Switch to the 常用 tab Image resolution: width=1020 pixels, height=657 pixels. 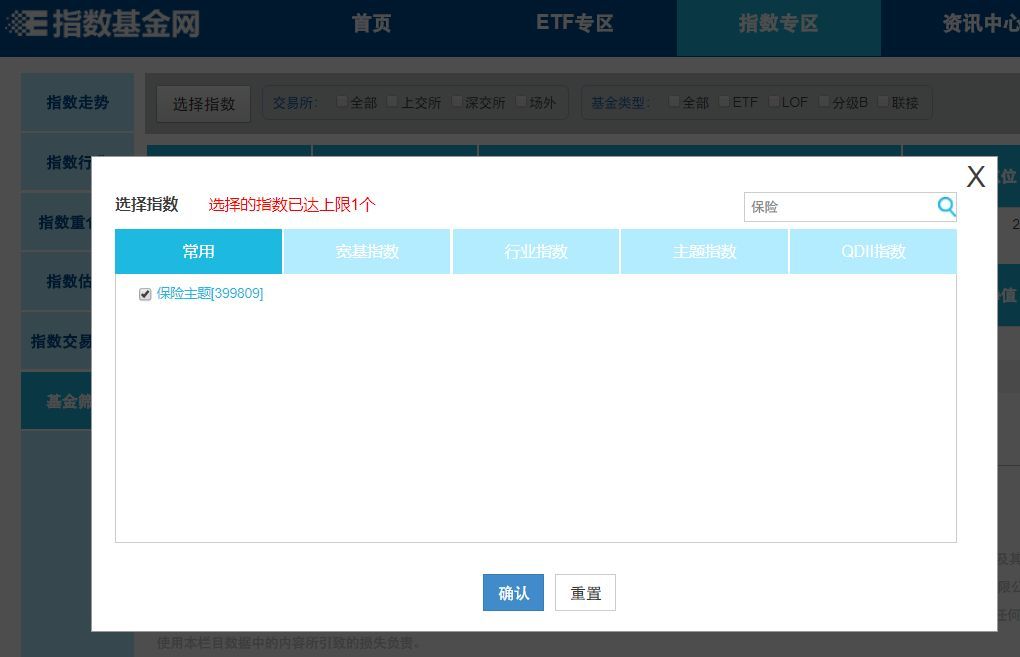tap(198, 251)
